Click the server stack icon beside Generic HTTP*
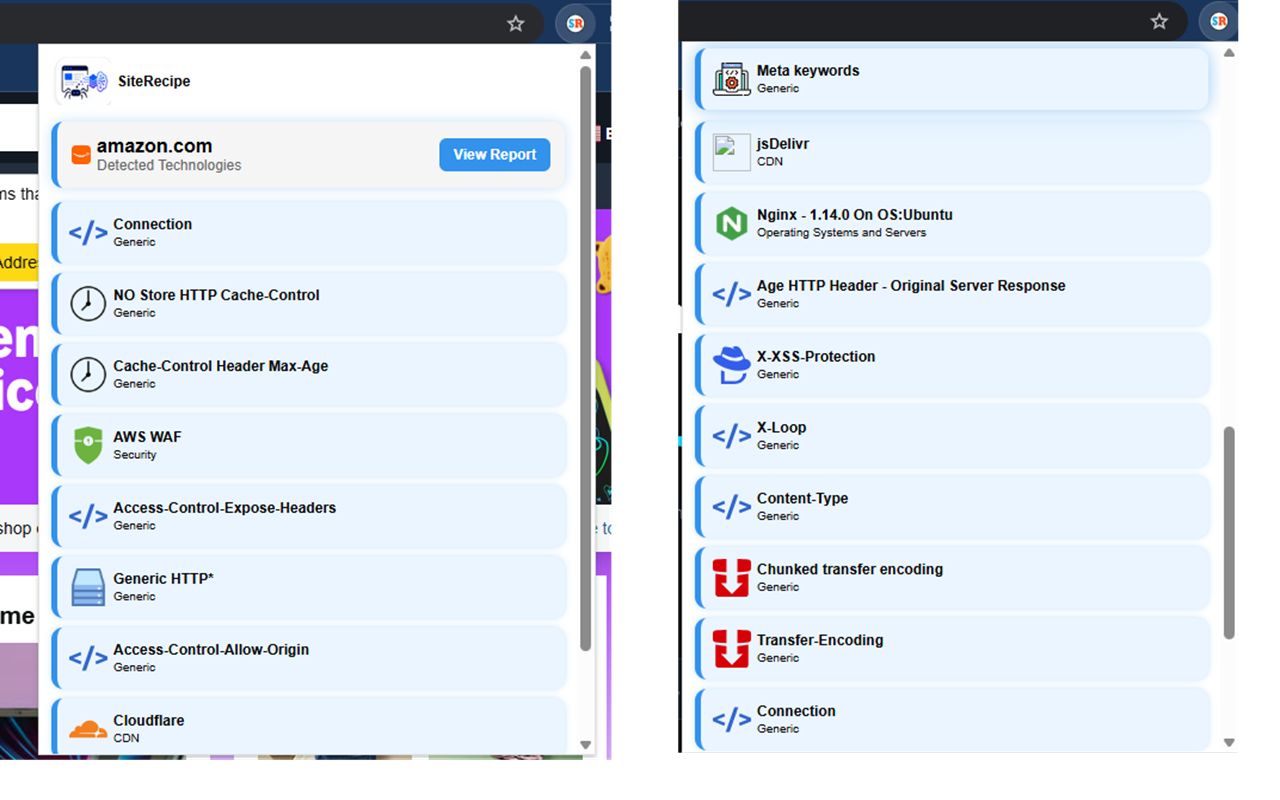1280x800 pixels. click(88, 587)
